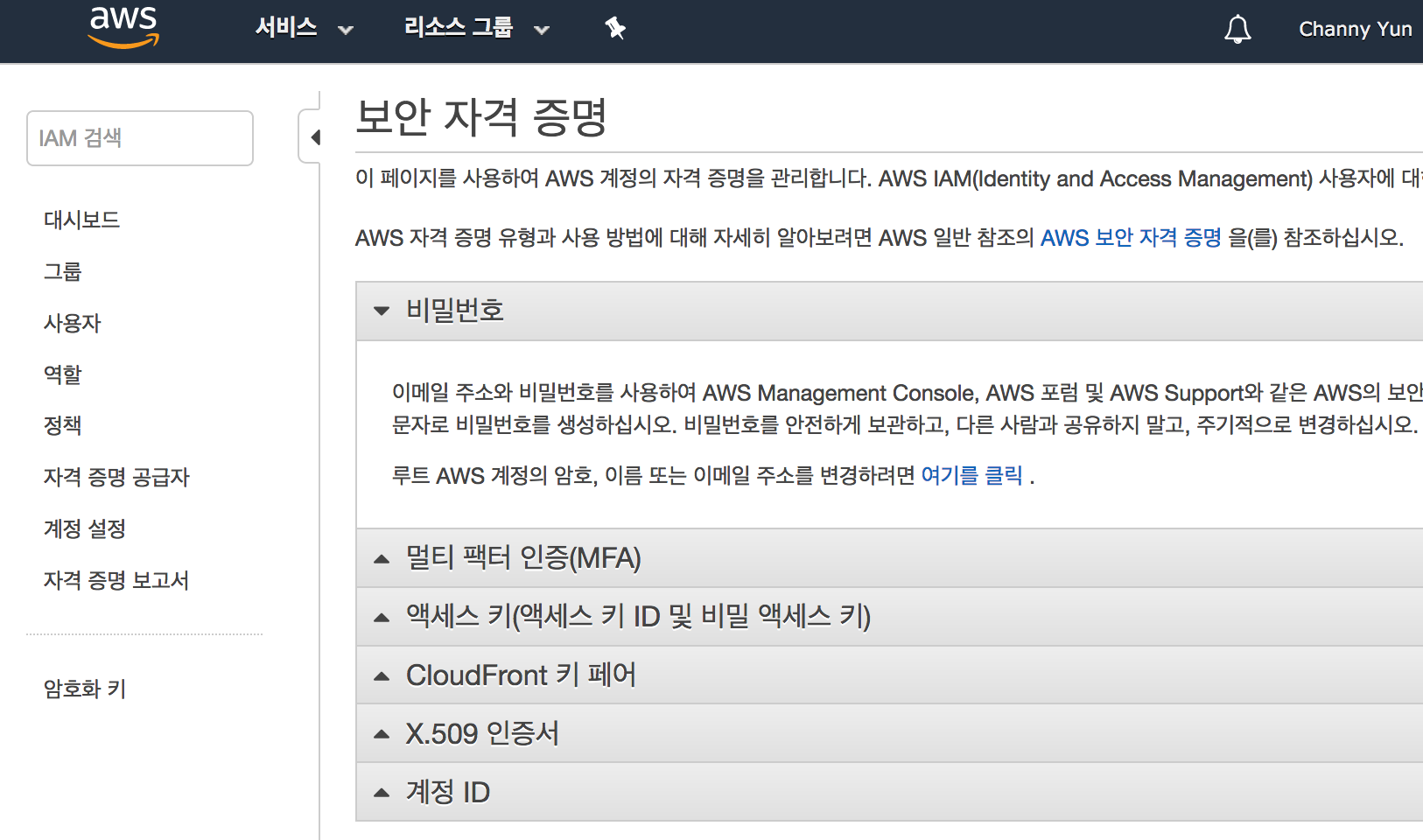Open the notifications bell icon

click(1237, 29)
